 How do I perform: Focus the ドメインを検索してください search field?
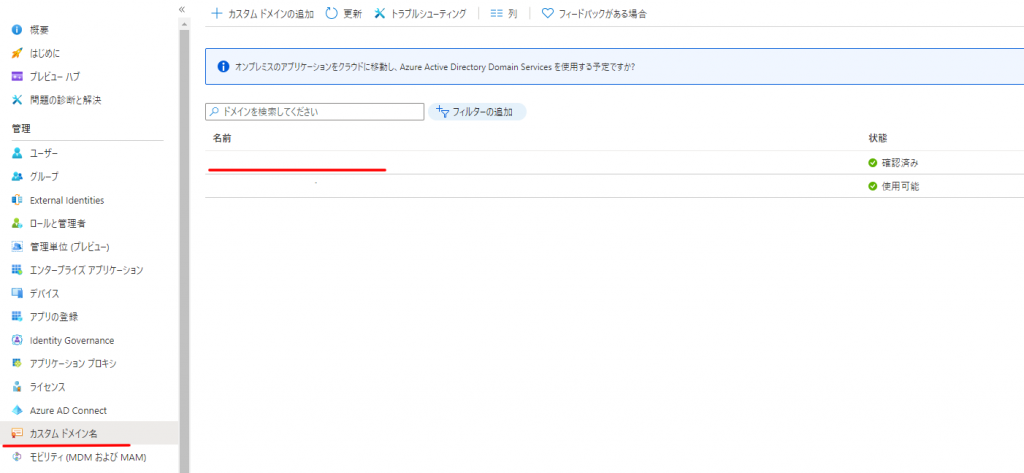315,112
